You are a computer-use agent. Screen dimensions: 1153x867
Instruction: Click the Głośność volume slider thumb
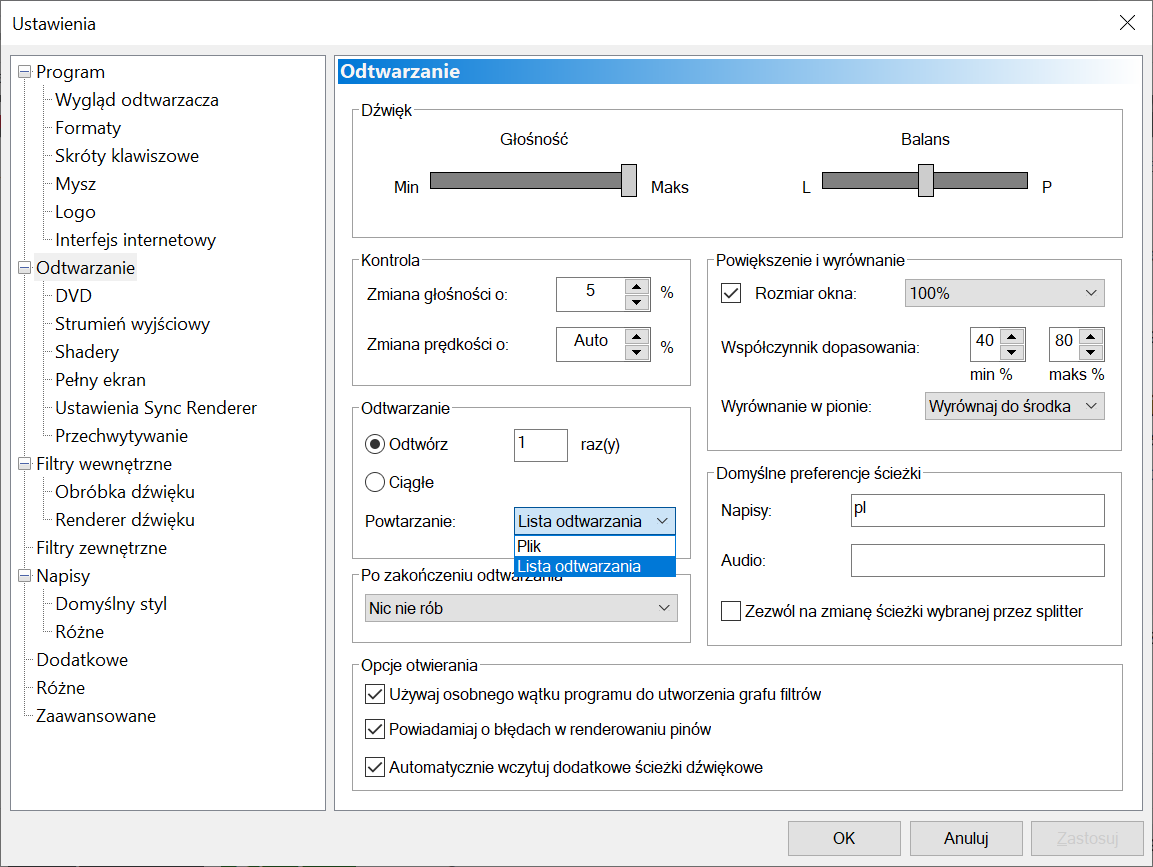point(629,180)
